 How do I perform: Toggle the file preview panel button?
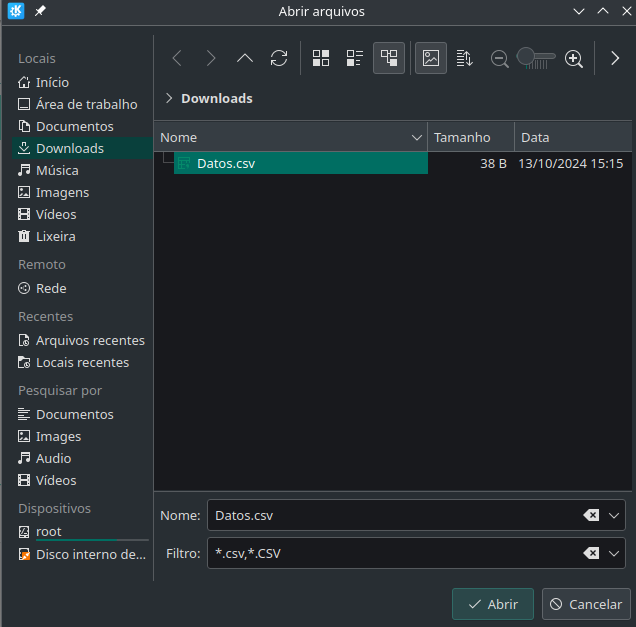click(x=431, y=58)
